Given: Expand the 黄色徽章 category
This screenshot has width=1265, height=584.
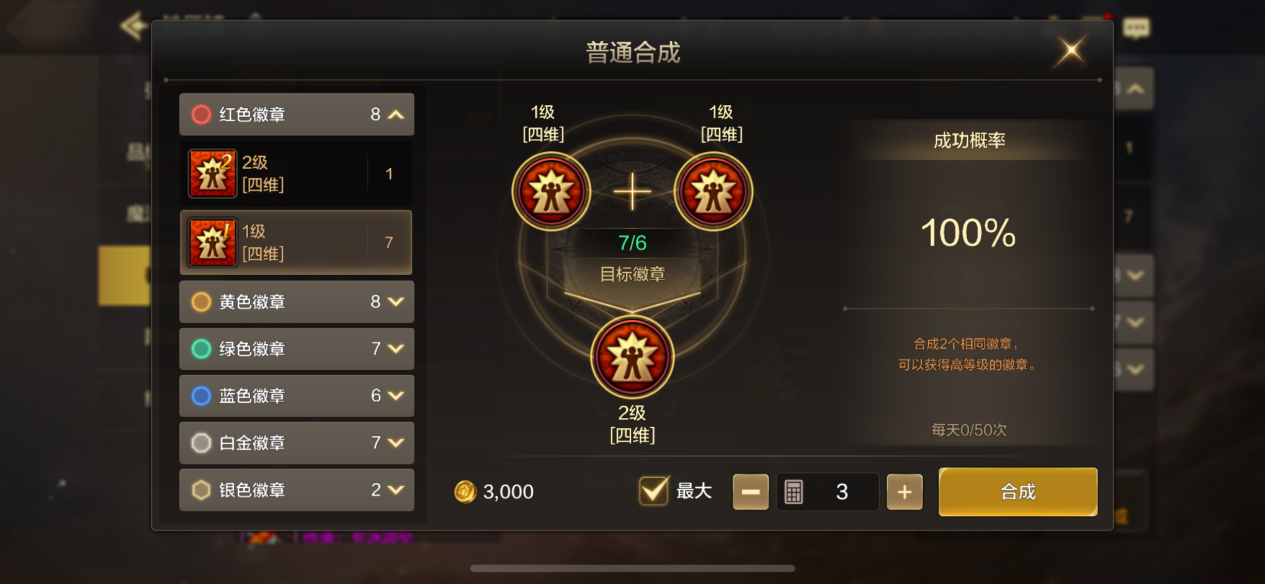Looking at the screenshot, I should [296, 302].
